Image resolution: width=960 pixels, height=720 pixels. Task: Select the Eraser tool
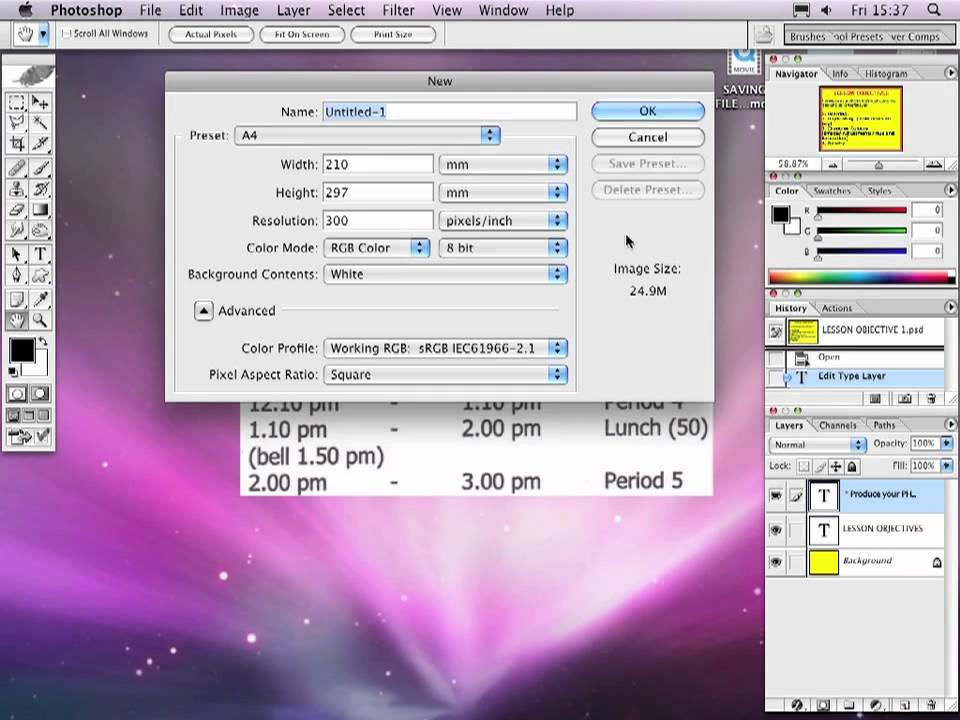tap(17, 209)
